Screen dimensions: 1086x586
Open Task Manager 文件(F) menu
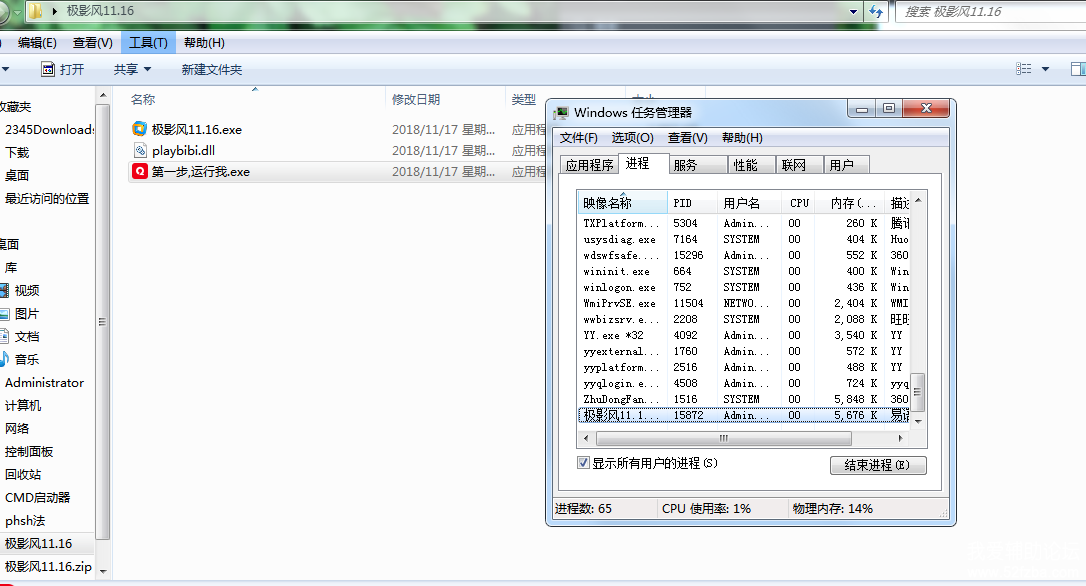coord(578,138)
